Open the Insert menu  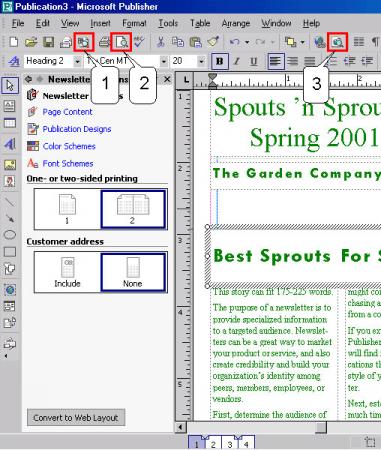(100, 23)
